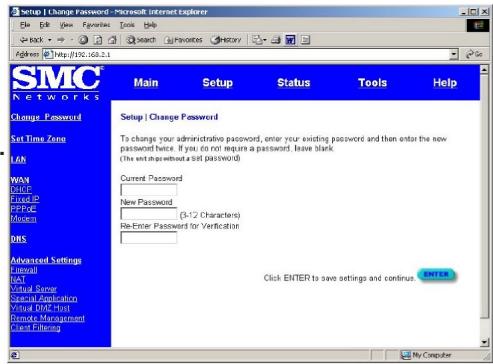493x364 pixels.
Task: Open the Tools menu
Action: coord(127,25)
